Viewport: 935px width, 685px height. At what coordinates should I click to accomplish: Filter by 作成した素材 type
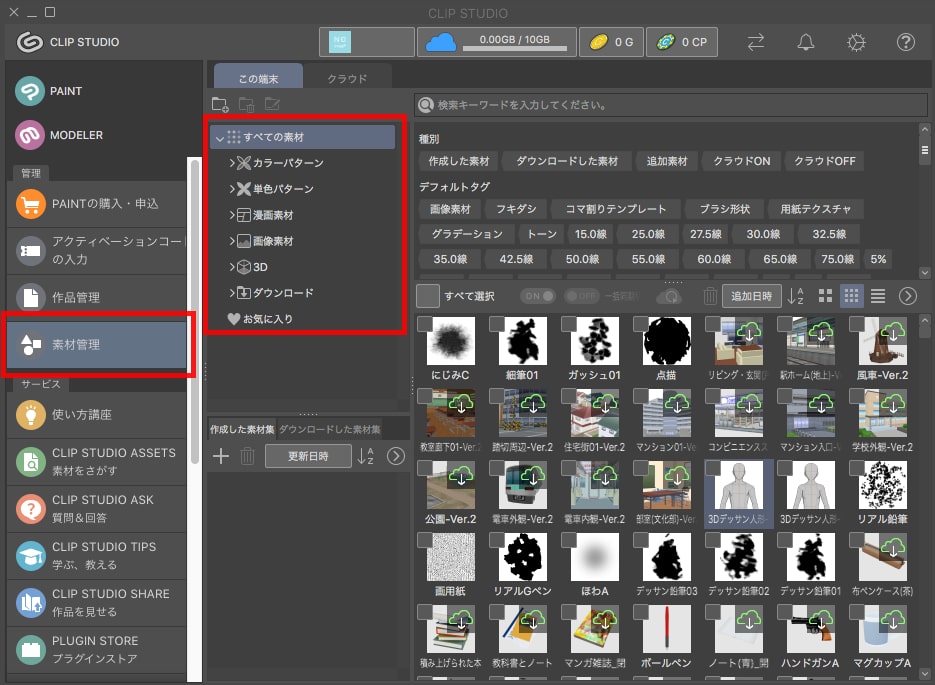pos(459,161)
